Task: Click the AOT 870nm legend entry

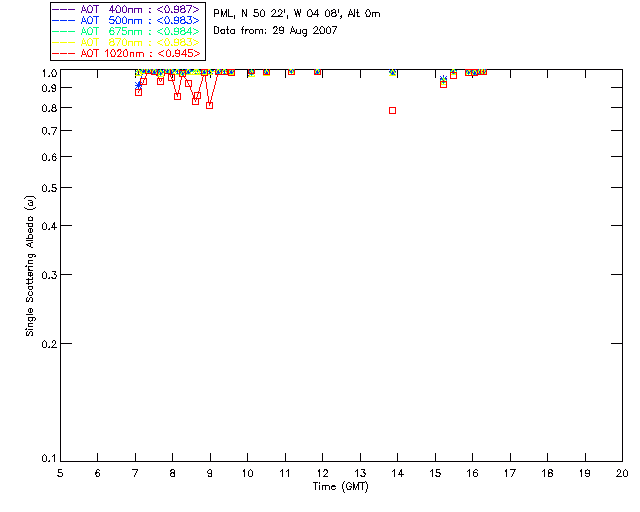Action: click(126, 42)
